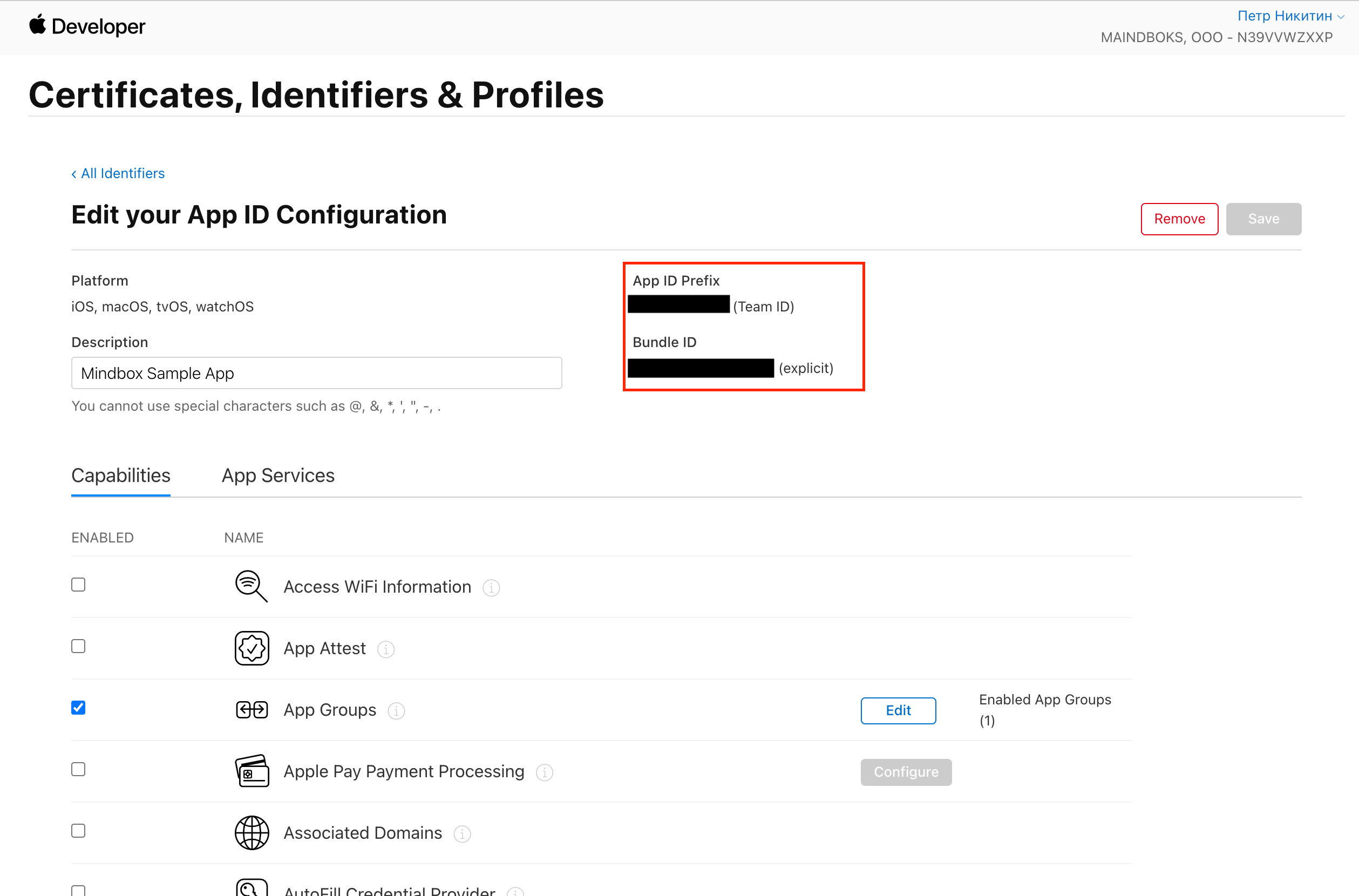Enable Access WiFi Information checkbox
1359x896 pixels.
78,585
